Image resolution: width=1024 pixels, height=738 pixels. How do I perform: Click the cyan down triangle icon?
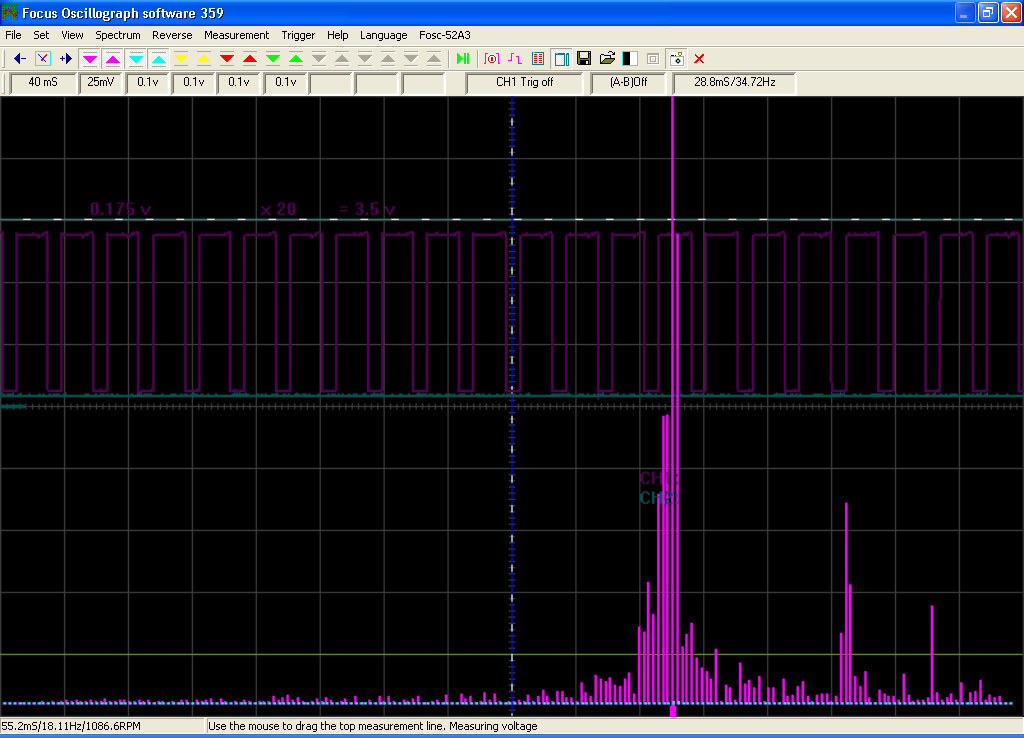pyautogui.click(x=136, y=59)
